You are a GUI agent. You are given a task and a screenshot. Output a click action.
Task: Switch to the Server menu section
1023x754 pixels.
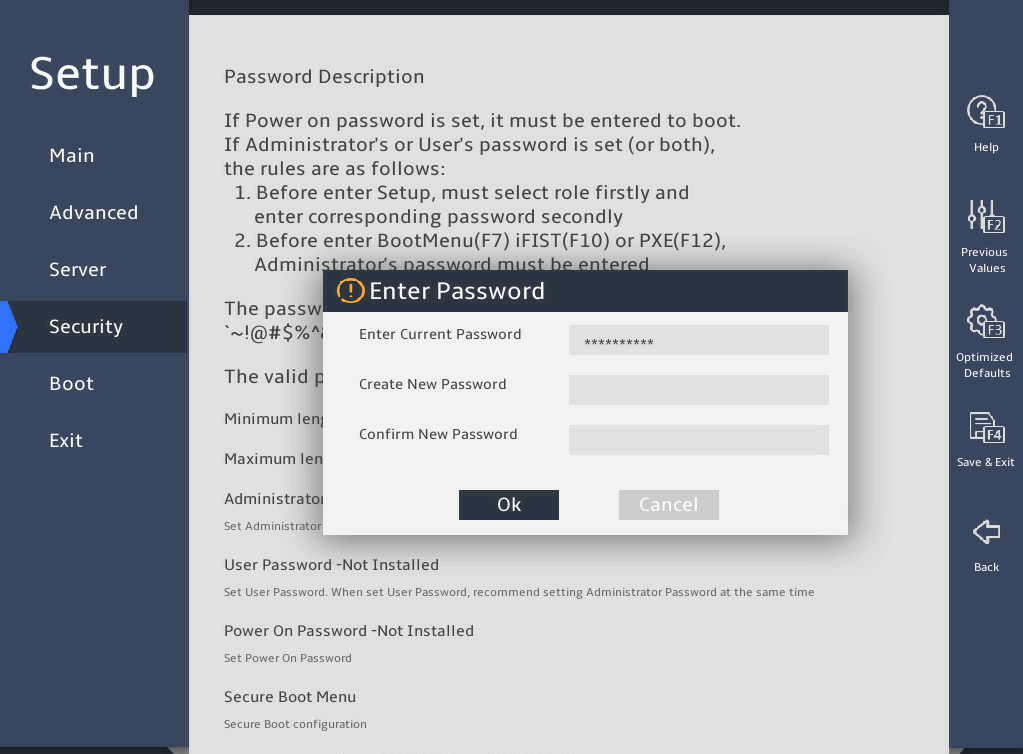78,270
